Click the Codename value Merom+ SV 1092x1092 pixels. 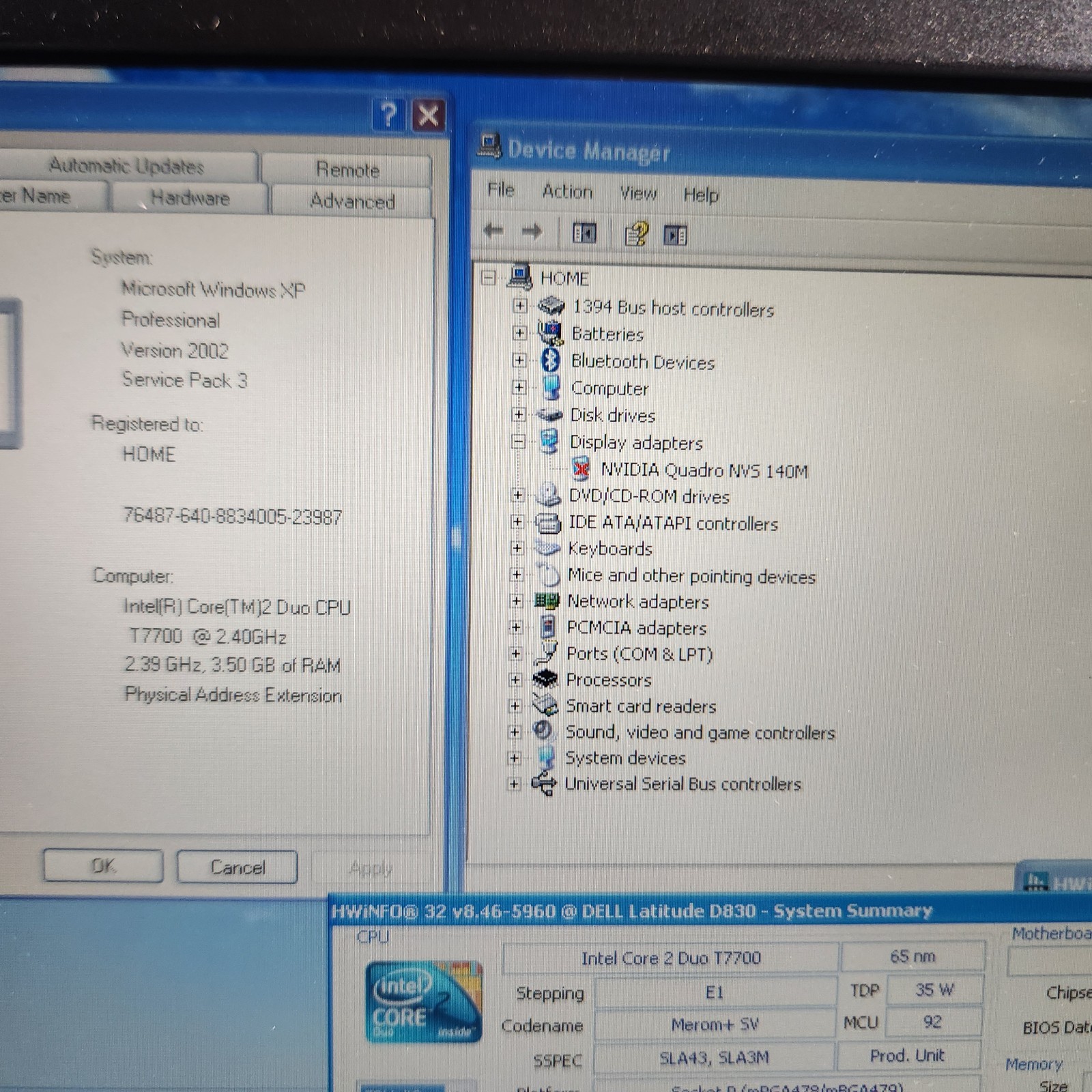[715, 1024]
